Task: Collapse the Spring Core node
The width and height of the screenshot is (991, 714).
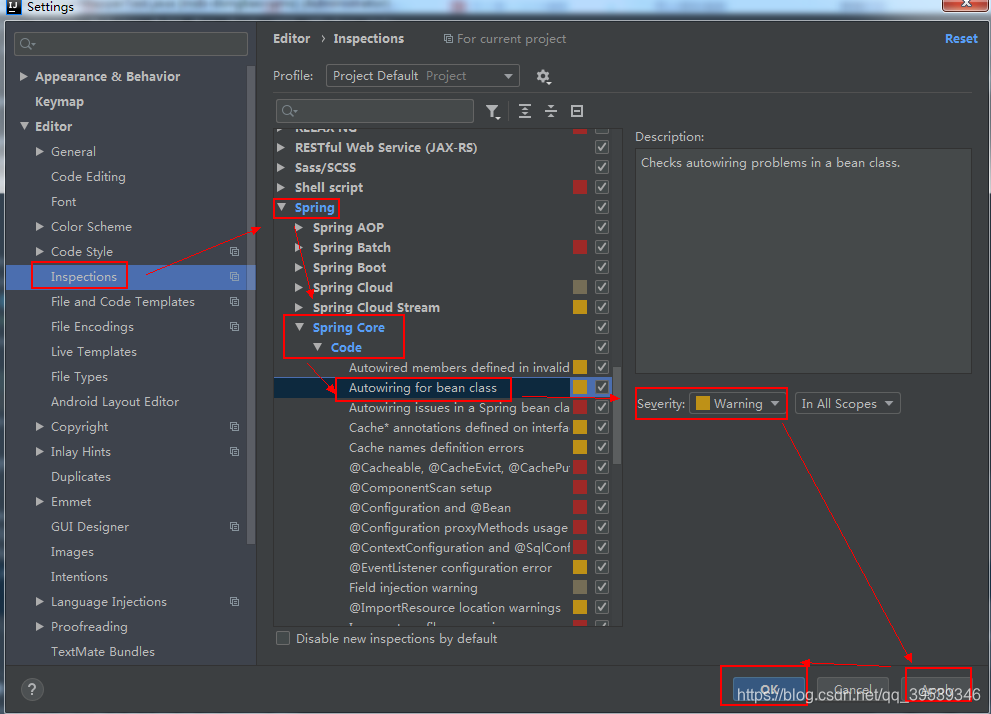Action: 300,327
